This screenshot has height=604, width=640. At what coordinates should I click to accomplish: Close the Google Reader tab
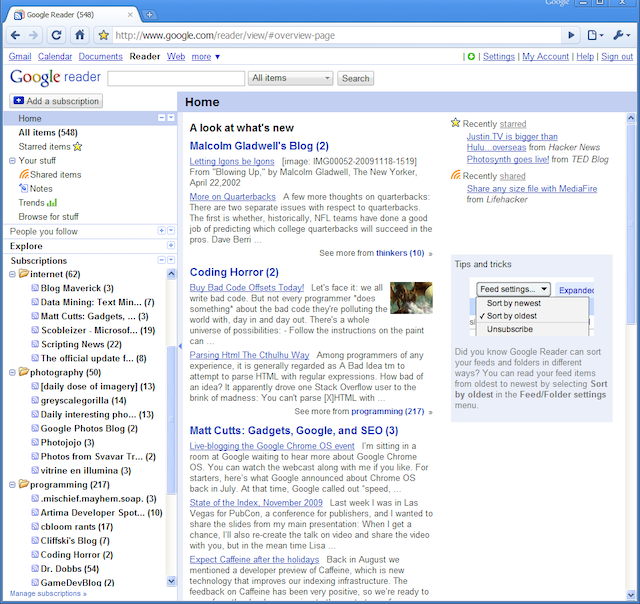[130, 15]
